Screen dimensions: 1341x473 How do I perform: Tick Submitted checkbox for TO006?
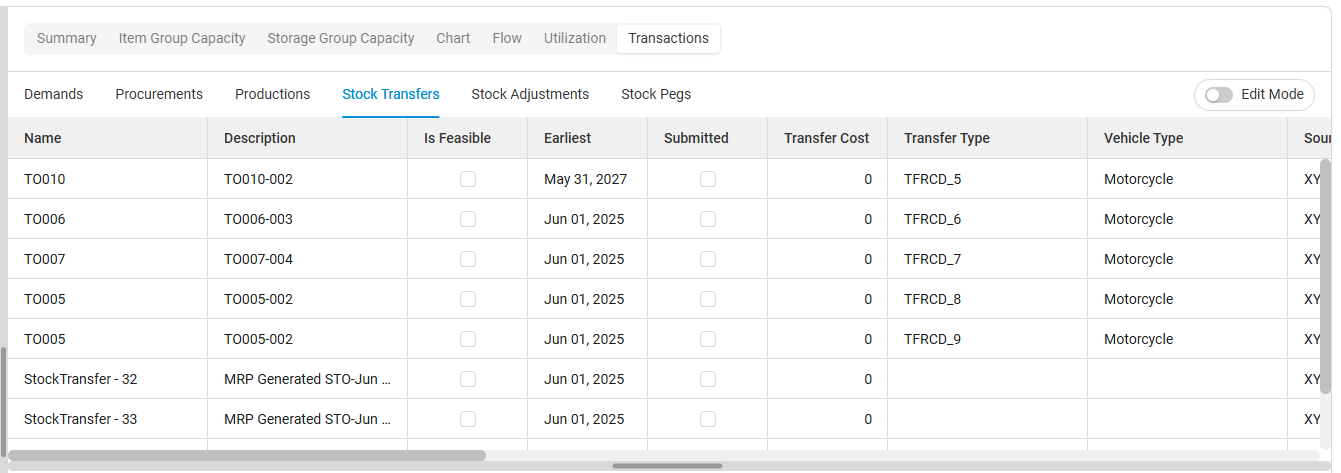pos(708,219)
